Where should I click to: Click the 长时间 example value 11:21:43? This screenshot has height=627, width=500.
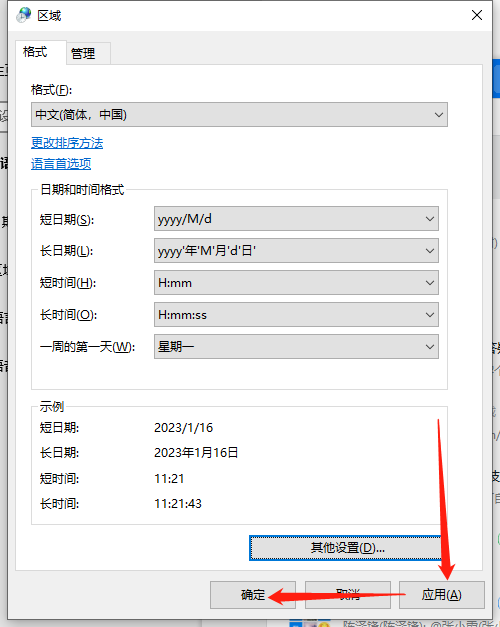(178, 503)
